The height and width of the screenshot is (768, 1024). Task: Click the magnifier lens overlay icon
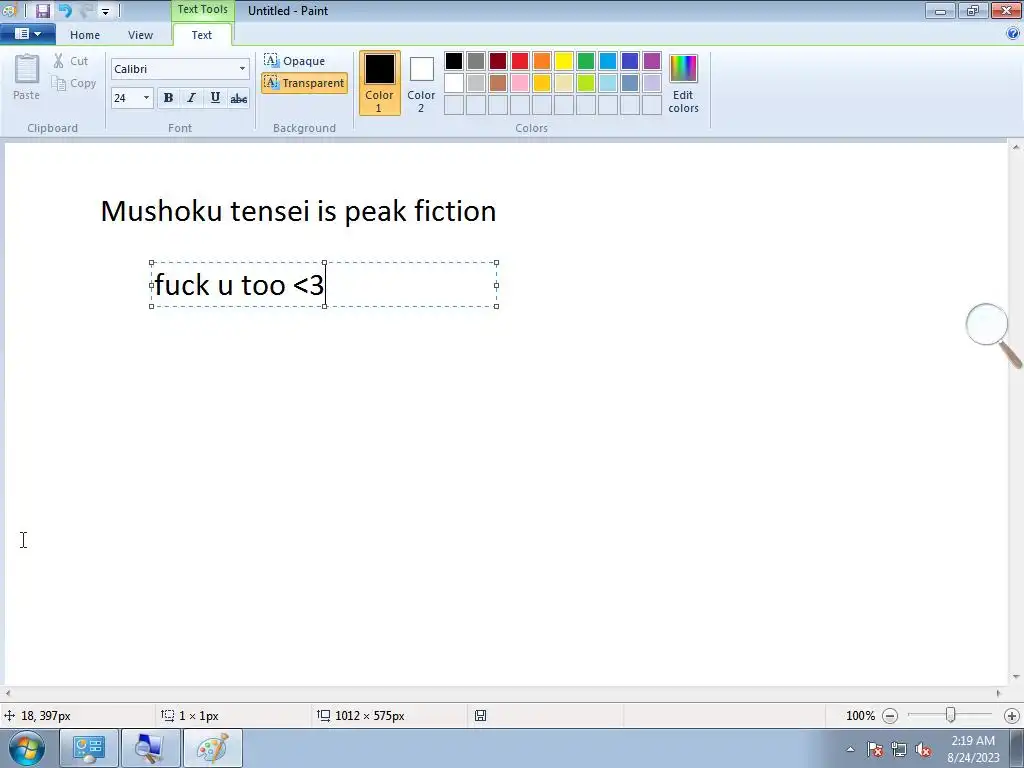pos(993,335)
